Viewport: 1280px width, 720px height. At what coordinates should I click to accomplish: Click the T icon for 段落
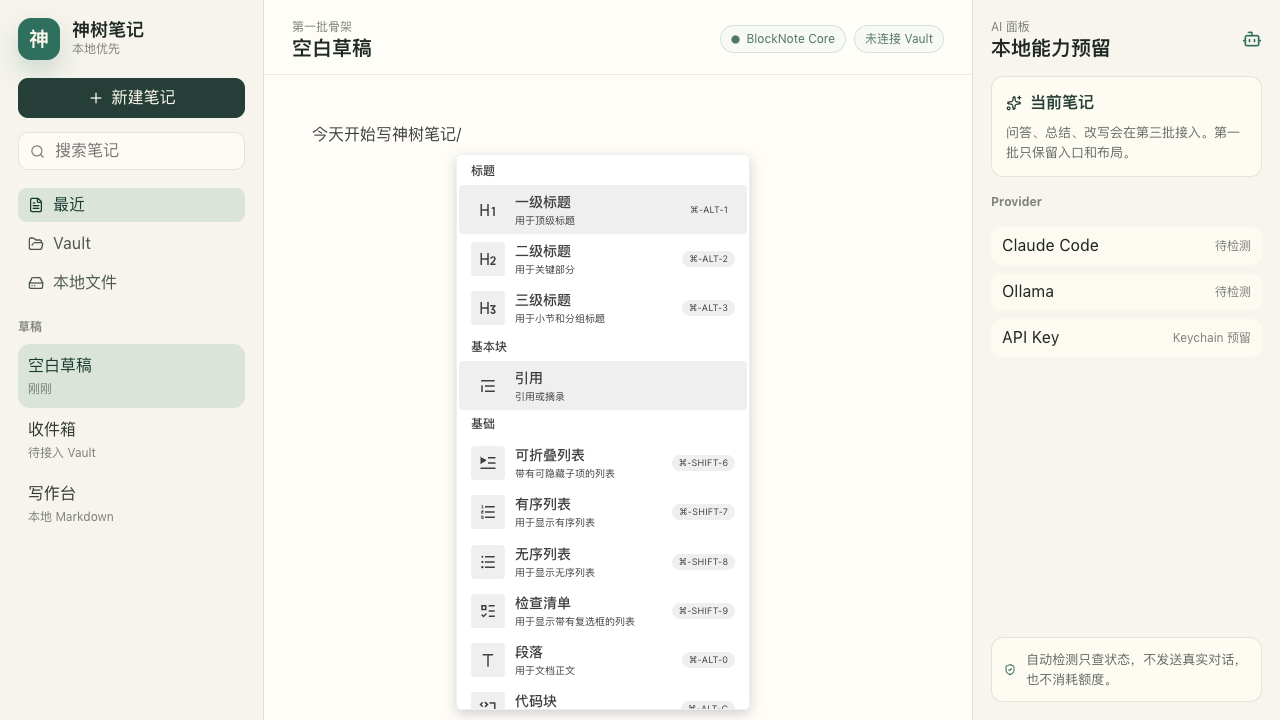point(488,660)
